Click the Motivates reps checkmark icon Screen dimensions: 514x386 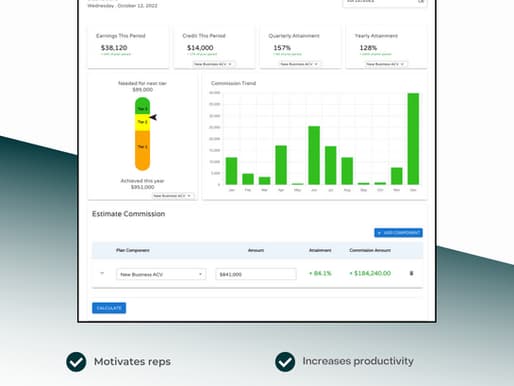coord(76,362)
